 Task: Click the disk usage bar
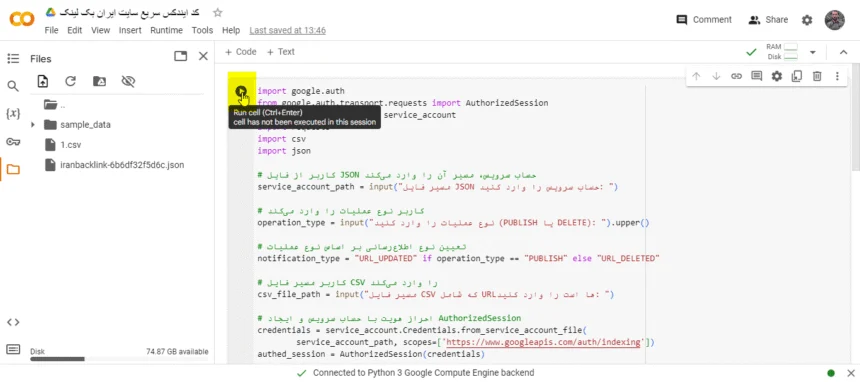119,359
